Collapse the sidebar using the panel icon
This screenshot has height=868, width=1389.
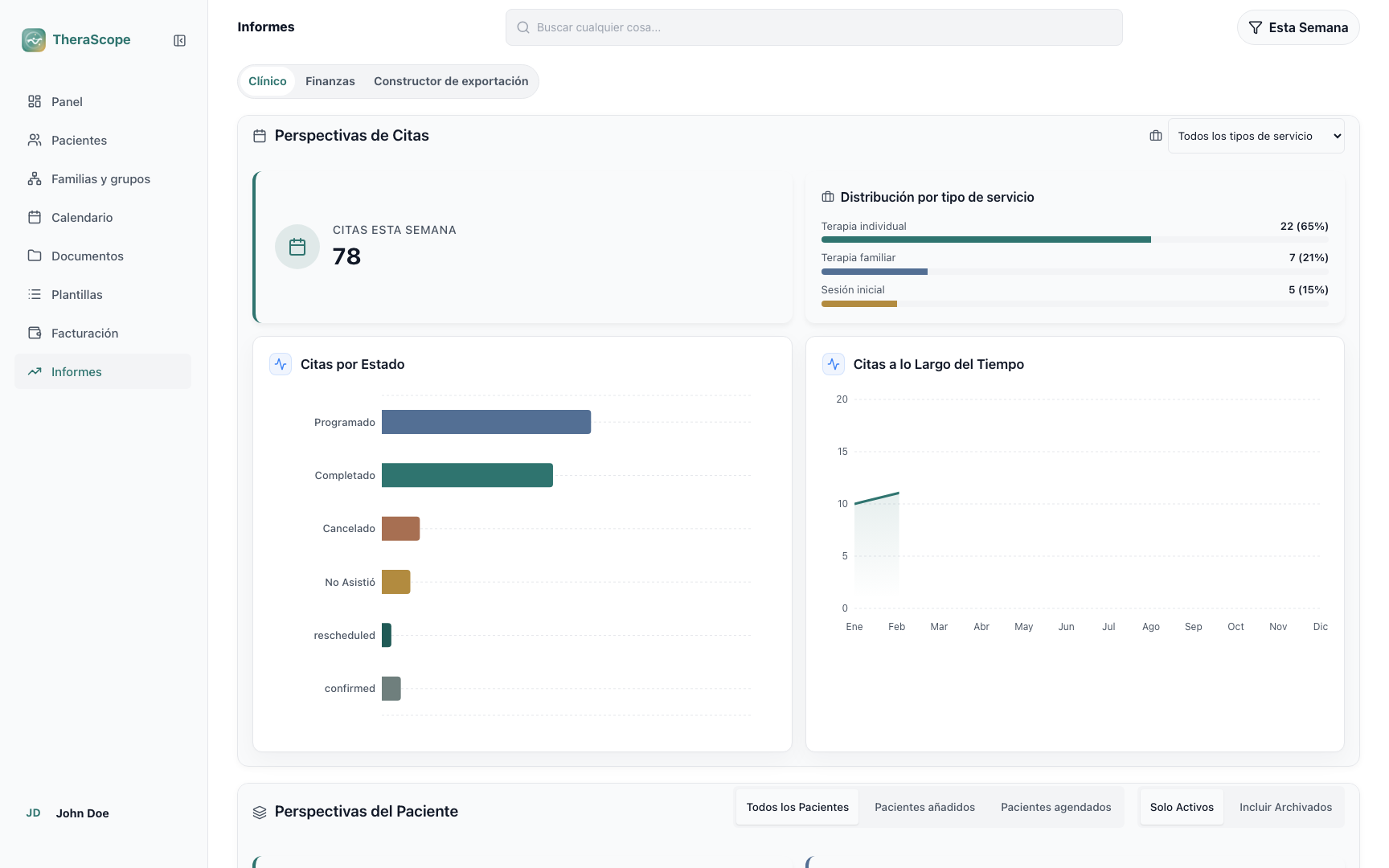click(180, 40)
